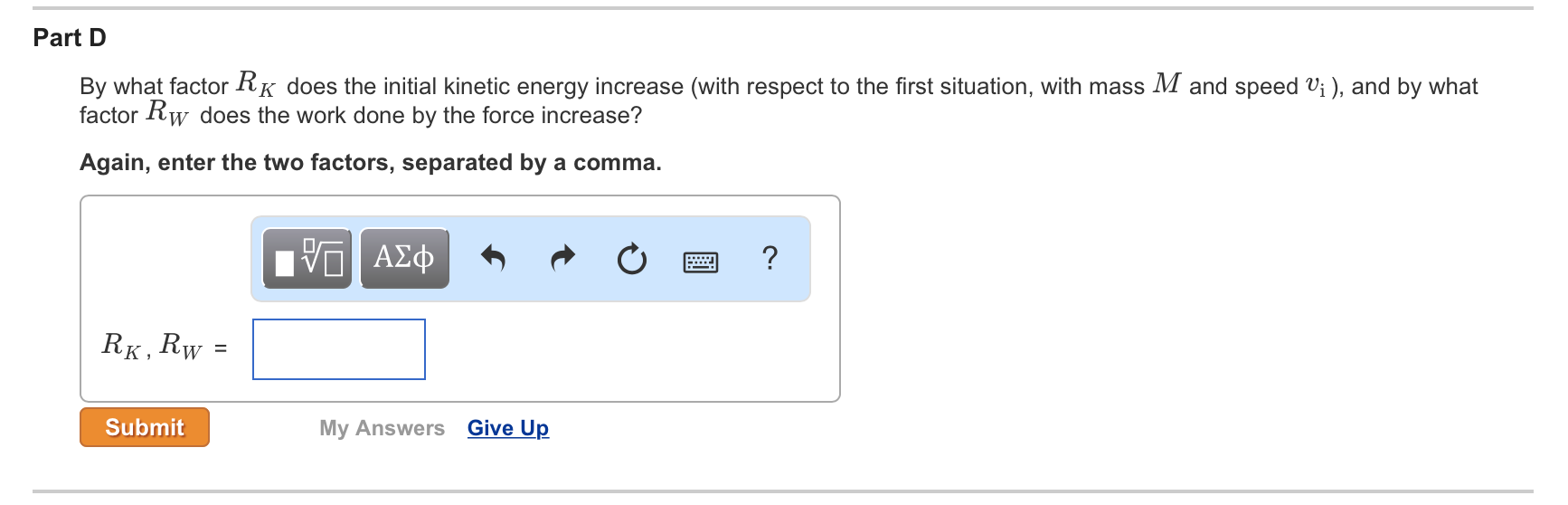Show keyboard shortcuts via keyboard icon
Image resolution: width=1568 pixels, height=505 pixels.
click(701, 262)
